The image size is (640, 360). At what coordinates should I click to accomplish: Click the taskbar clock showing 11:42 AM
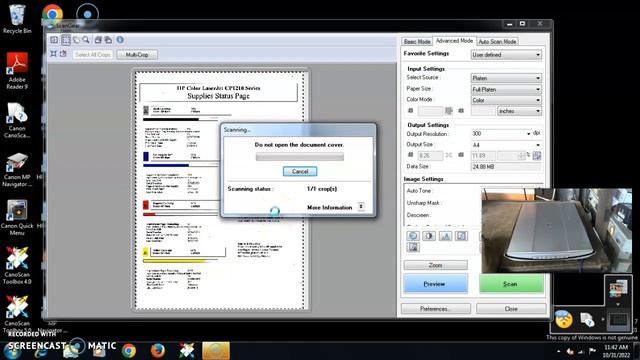coord(616,351)
